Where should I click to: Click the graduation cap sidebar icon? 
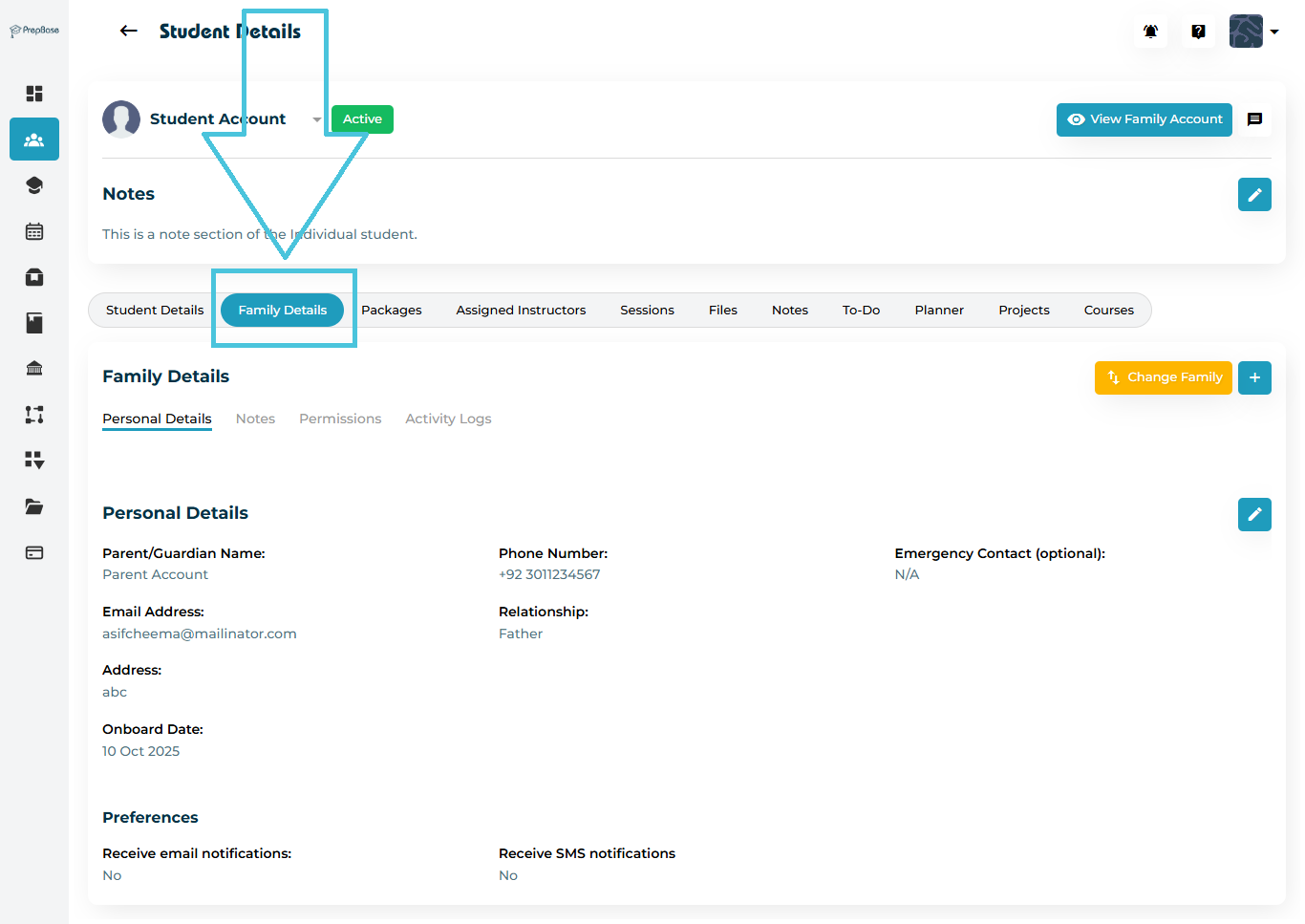[x=34, y=185]
